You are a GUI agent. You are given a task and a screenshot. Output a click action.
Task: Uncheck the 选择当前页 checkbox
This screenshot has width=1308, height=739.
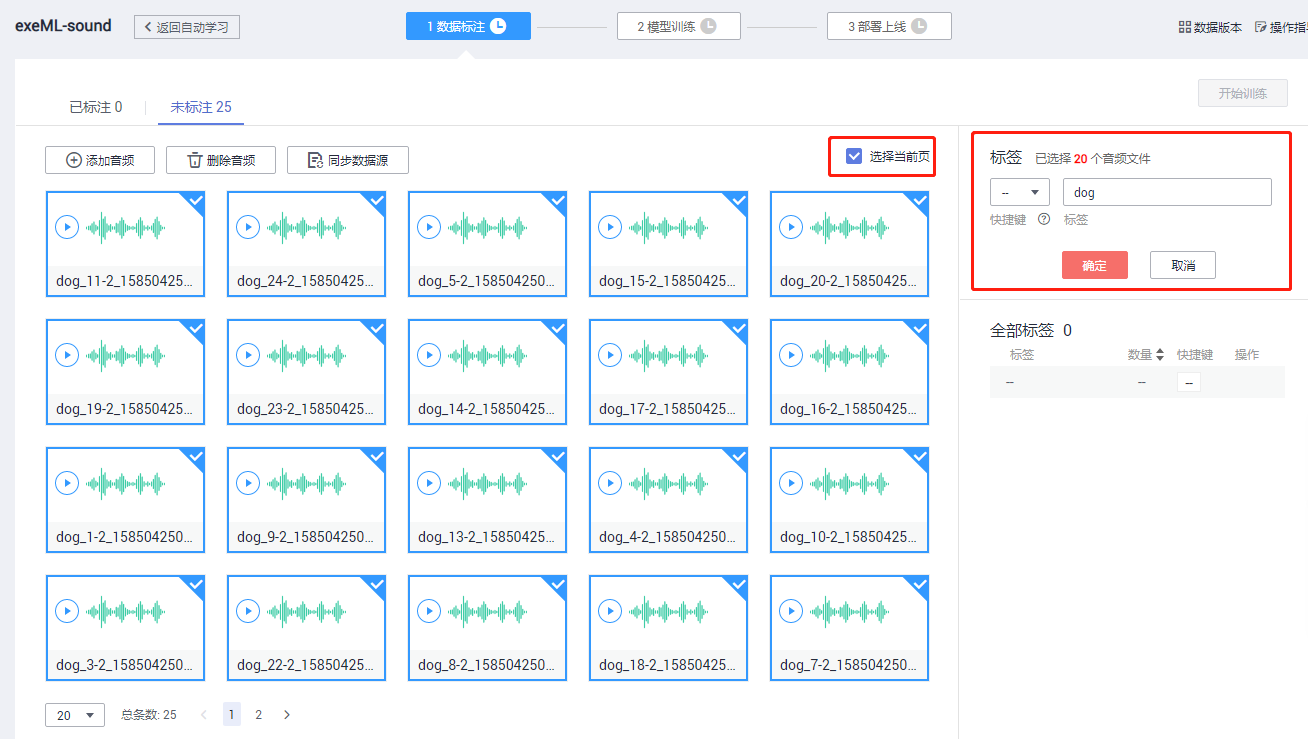(x=854, y=156)
